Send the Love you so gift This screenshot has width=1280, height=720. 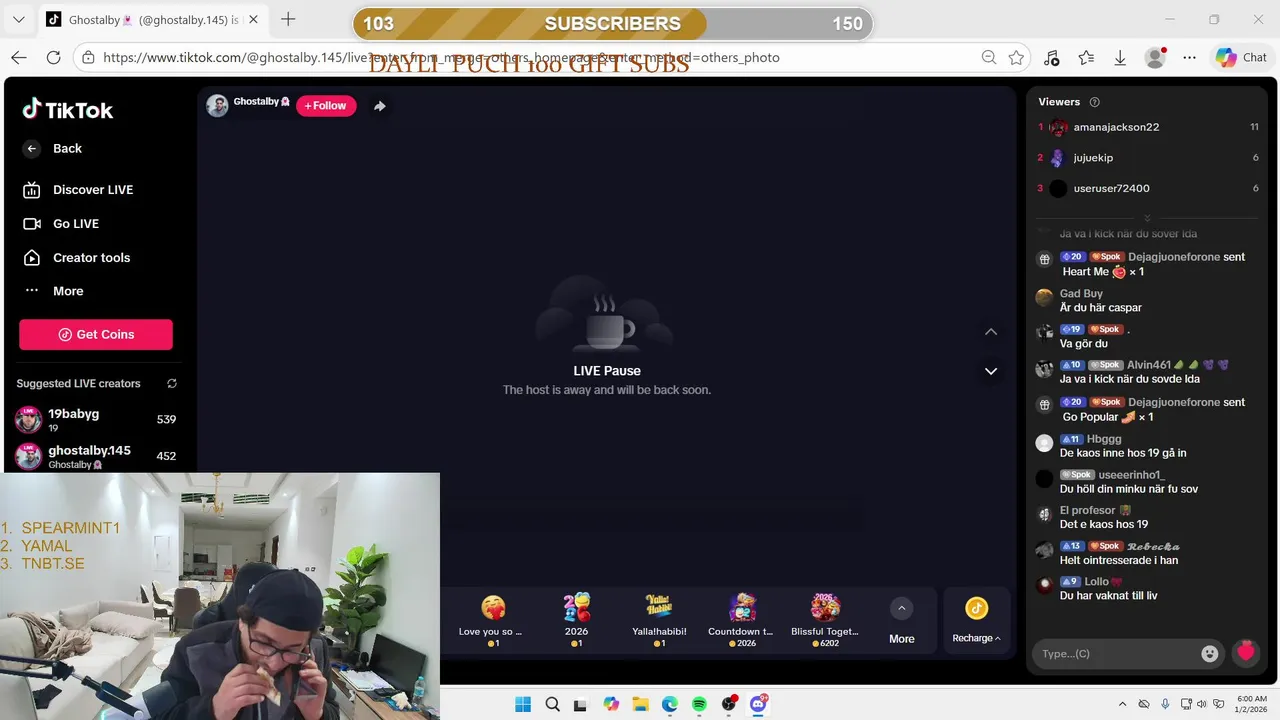click(492, 620)
